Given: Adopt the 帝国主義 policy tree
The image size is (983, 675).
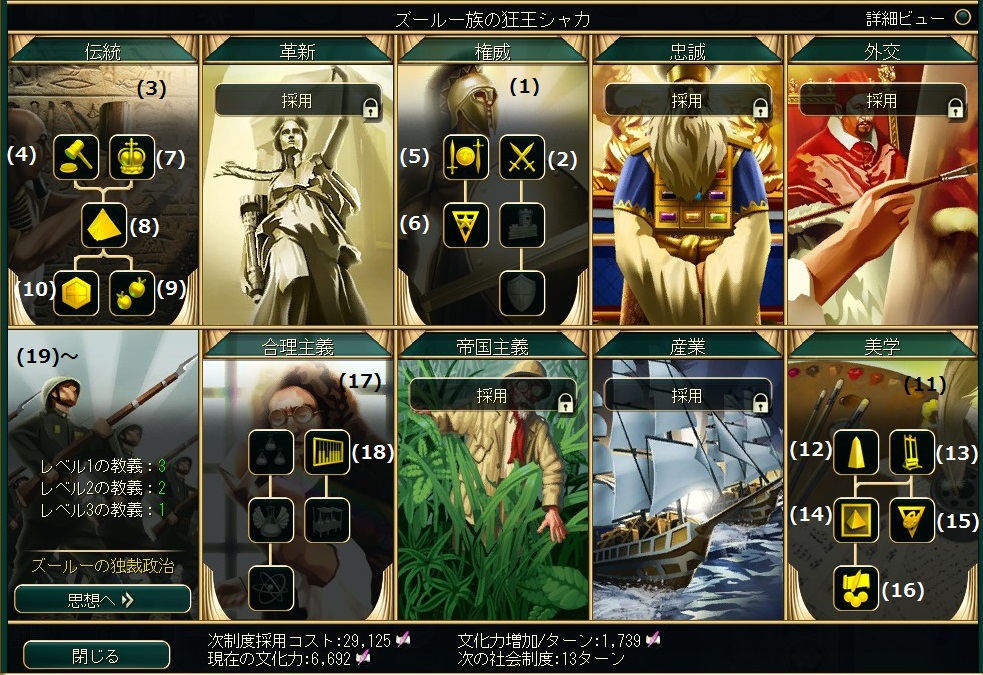Looking at the screenshot, I should pyautogui.click(x=493, y=395).
